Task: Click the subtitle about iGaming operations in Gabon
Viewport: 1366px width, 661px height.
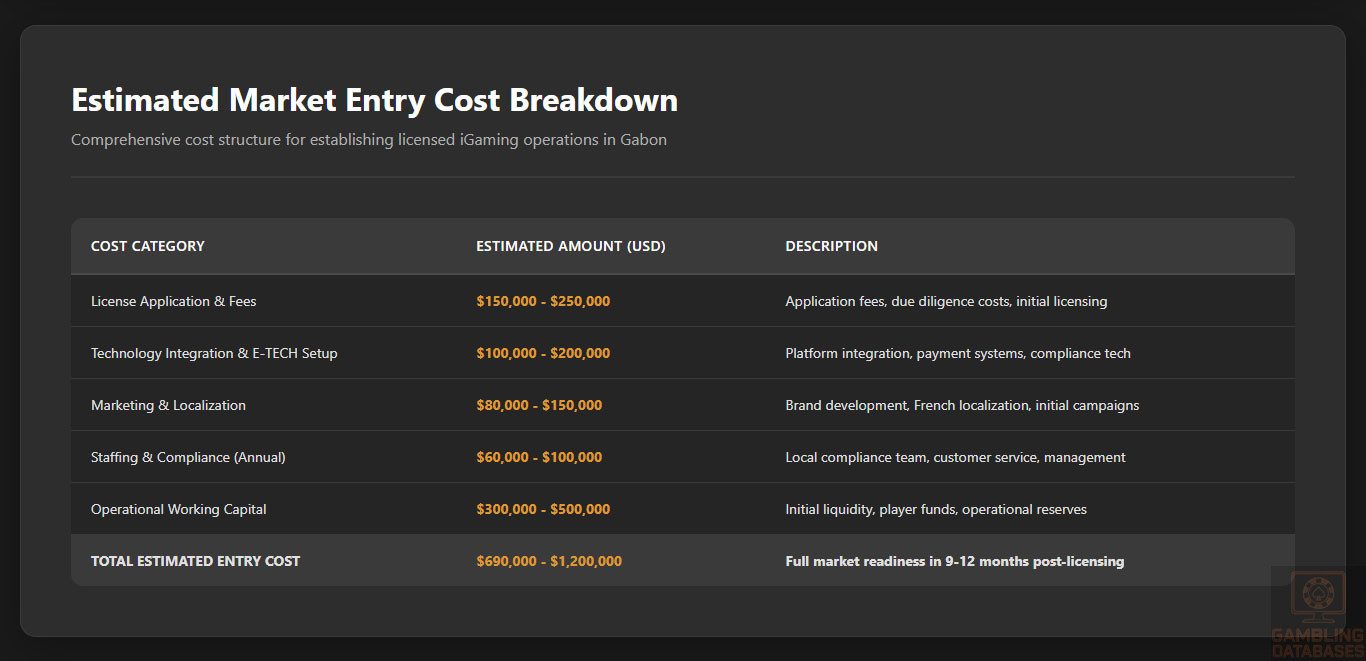Action: point(368,140)
